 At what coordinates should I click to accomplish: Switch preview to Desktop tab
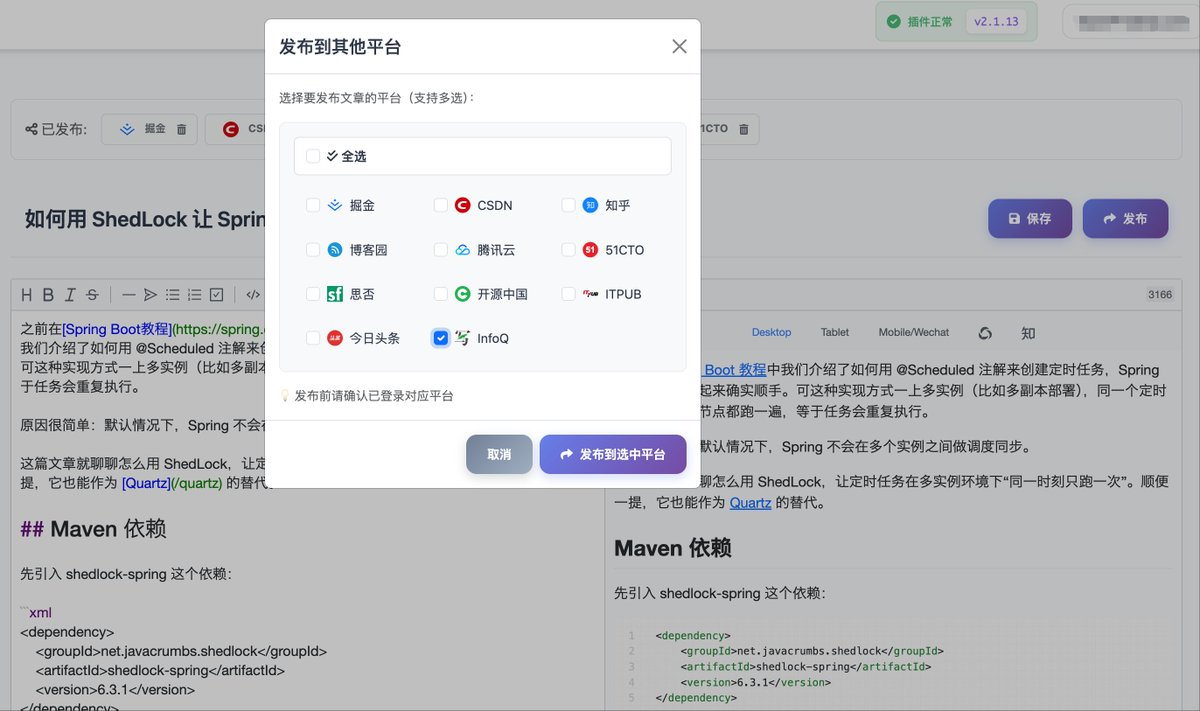click(x=771, y=332)
